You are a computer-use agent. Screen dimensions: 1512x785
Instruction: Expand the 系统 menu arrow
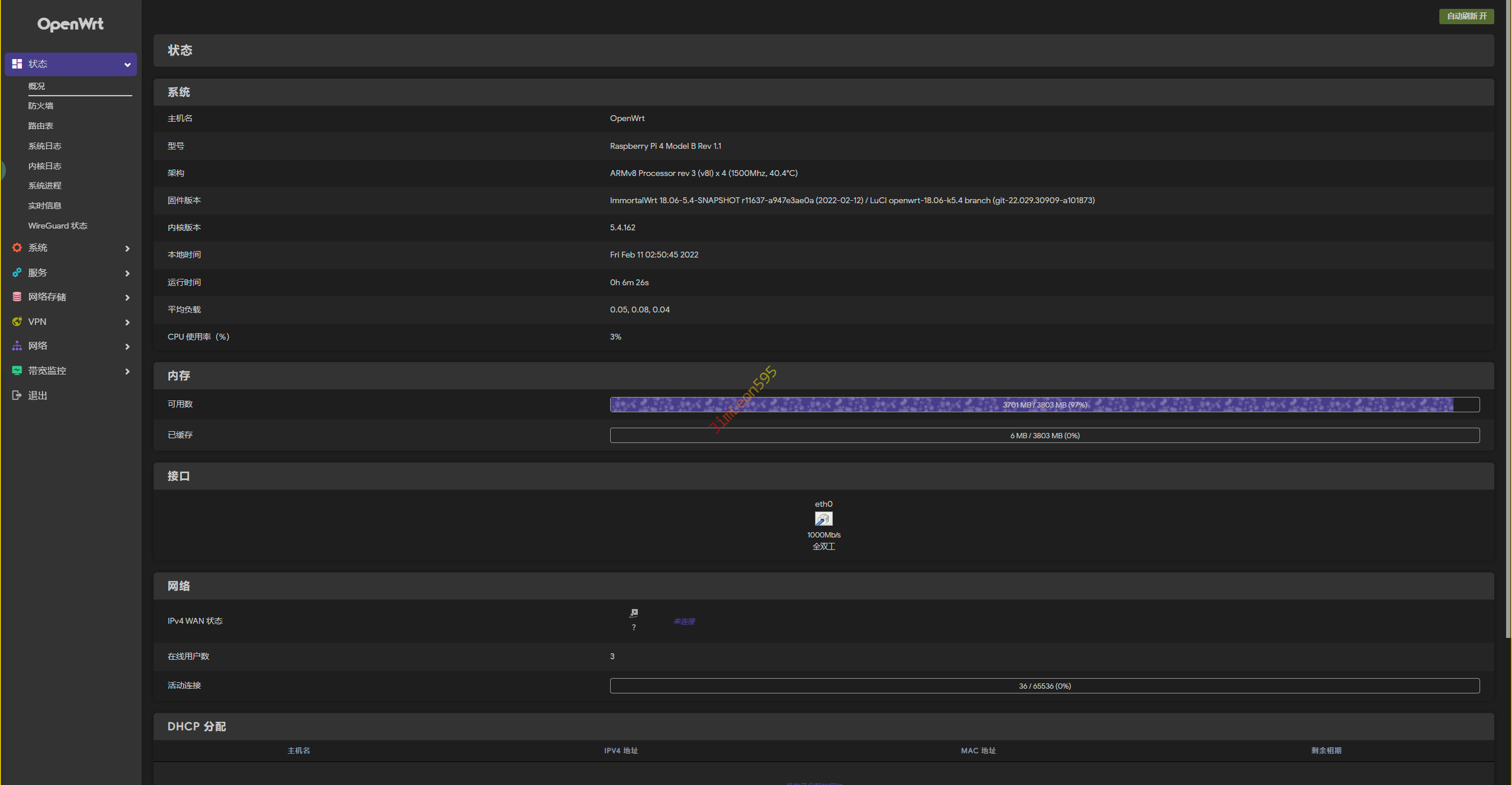tap(127, 249)
